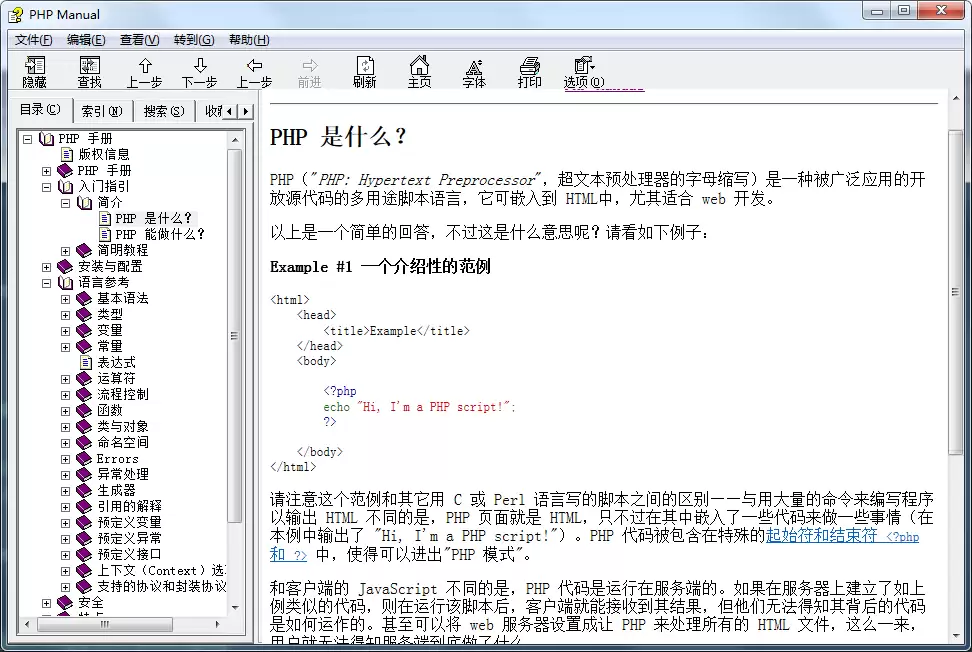Screen dimensions: 972x652
Task: Click the book icon next to 安装与配置
Action: click(x=65, y=267)
